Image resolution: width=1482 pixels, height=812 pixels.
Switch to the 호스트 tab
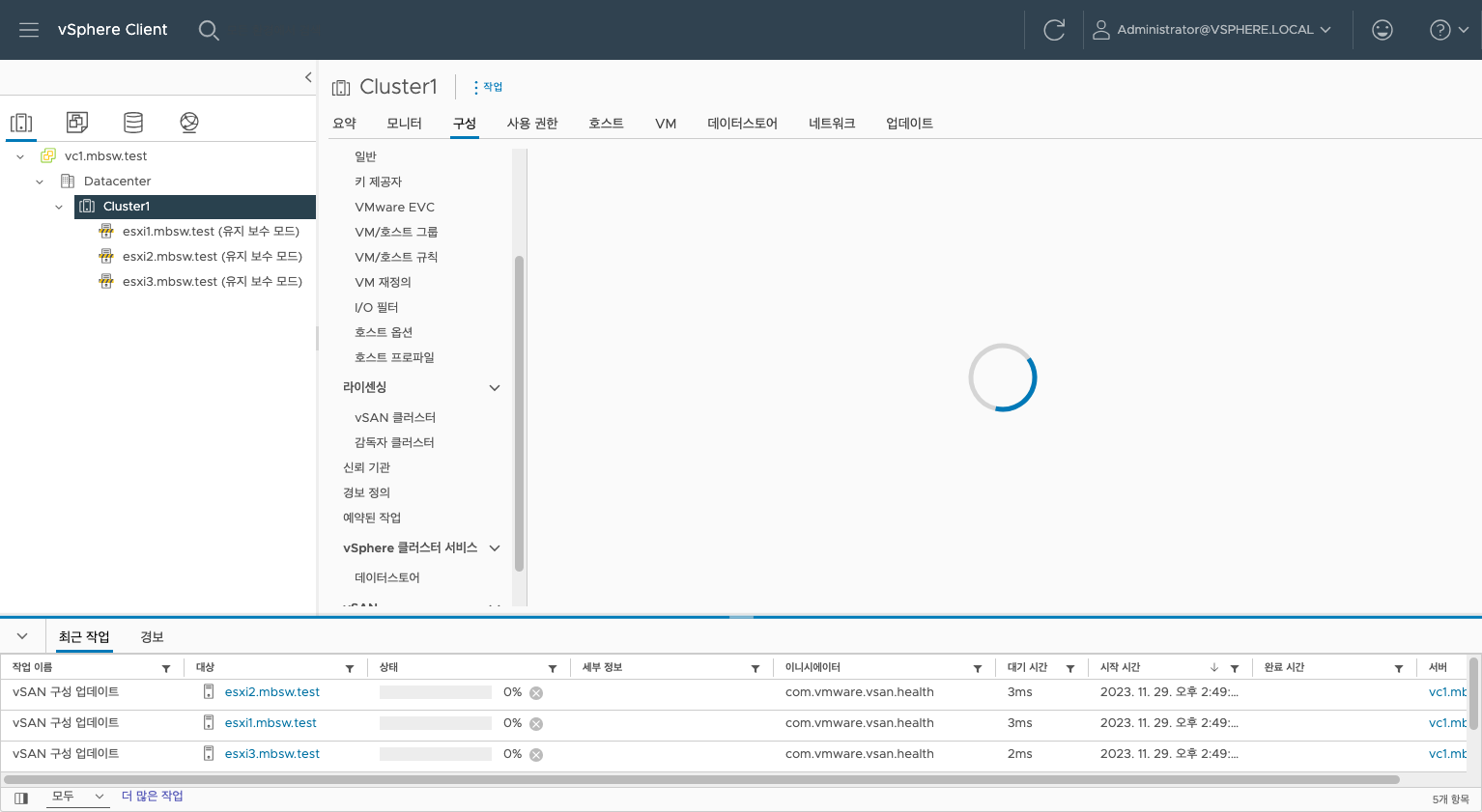point(606,124)
